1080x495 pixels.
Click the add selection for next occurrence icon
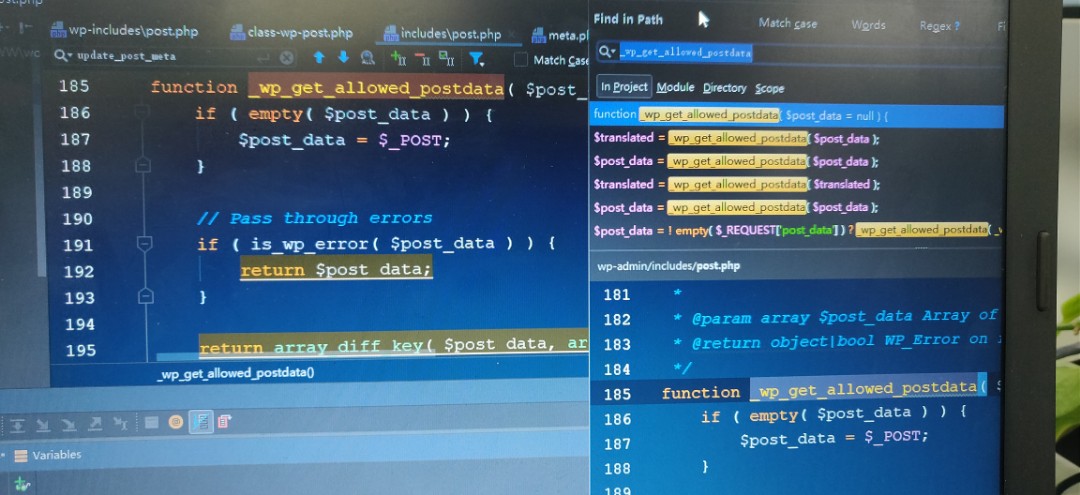pyautogui.click(x=398, y=58)
